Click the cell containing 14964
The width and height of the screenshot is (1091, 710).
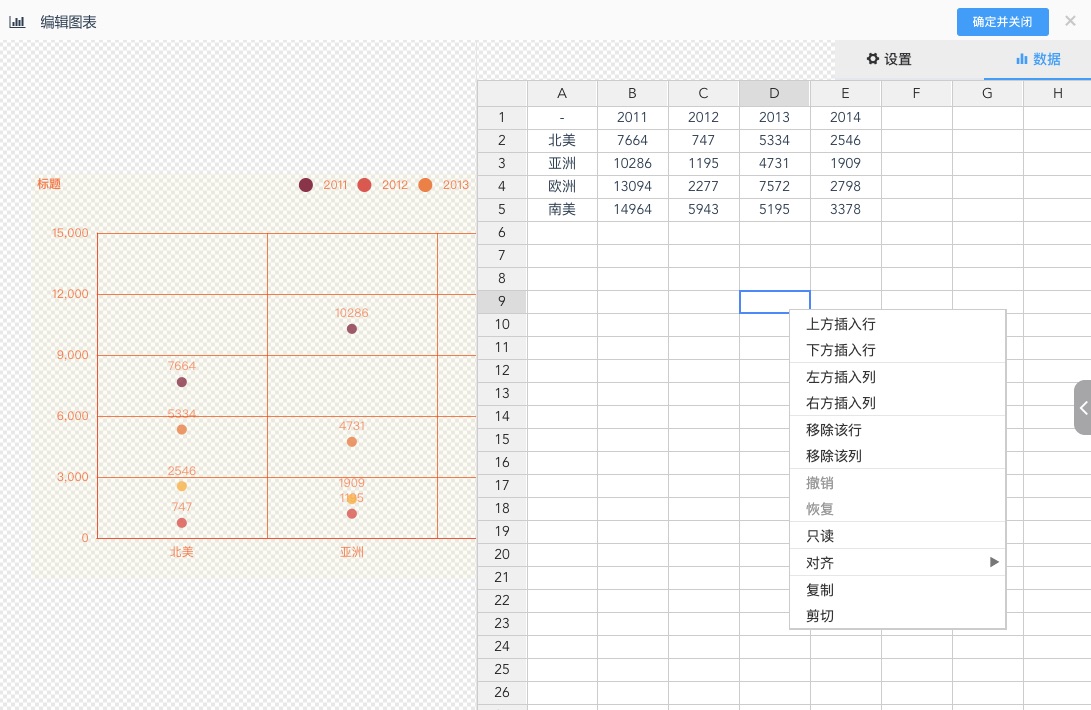632,209
